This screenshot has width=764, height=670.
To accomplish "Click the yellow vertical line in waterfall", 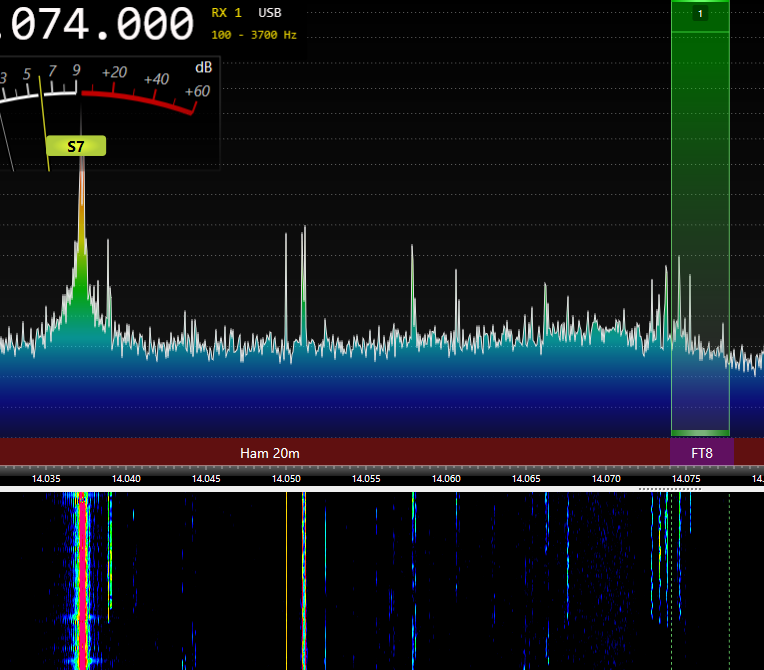I will pyautogui.click(x=286, y=580).
